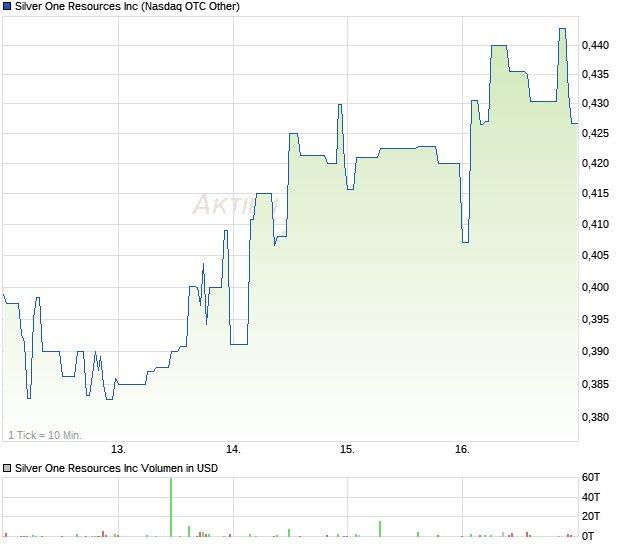Image resolution: width=620 pixels, height=546 pixels.
Task: Click the 0,405 price axis label
Action: pos(595,255)
